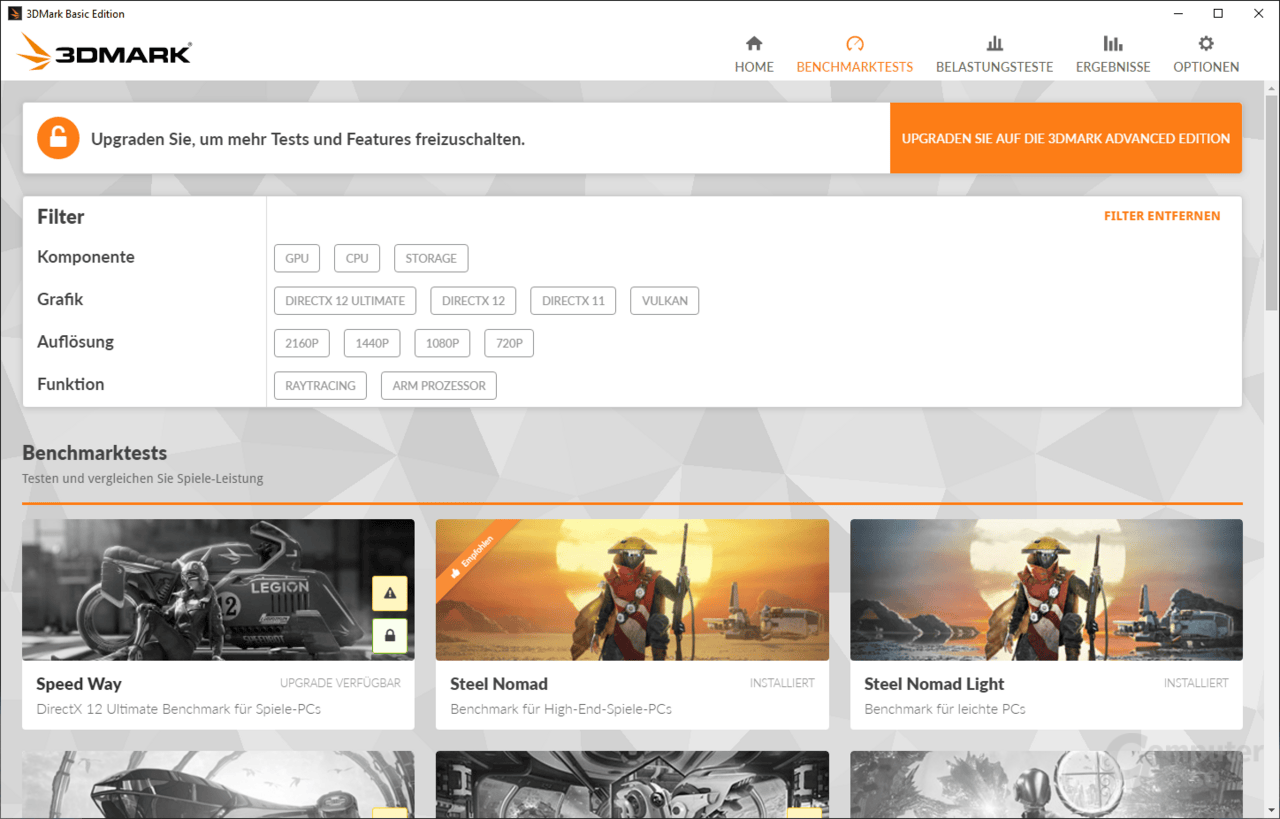This screenshot has width=1280, height=819.
Task: Click the warning triangle icon on Speed Way
Action: pyautogui.click(x=390, y=593)
